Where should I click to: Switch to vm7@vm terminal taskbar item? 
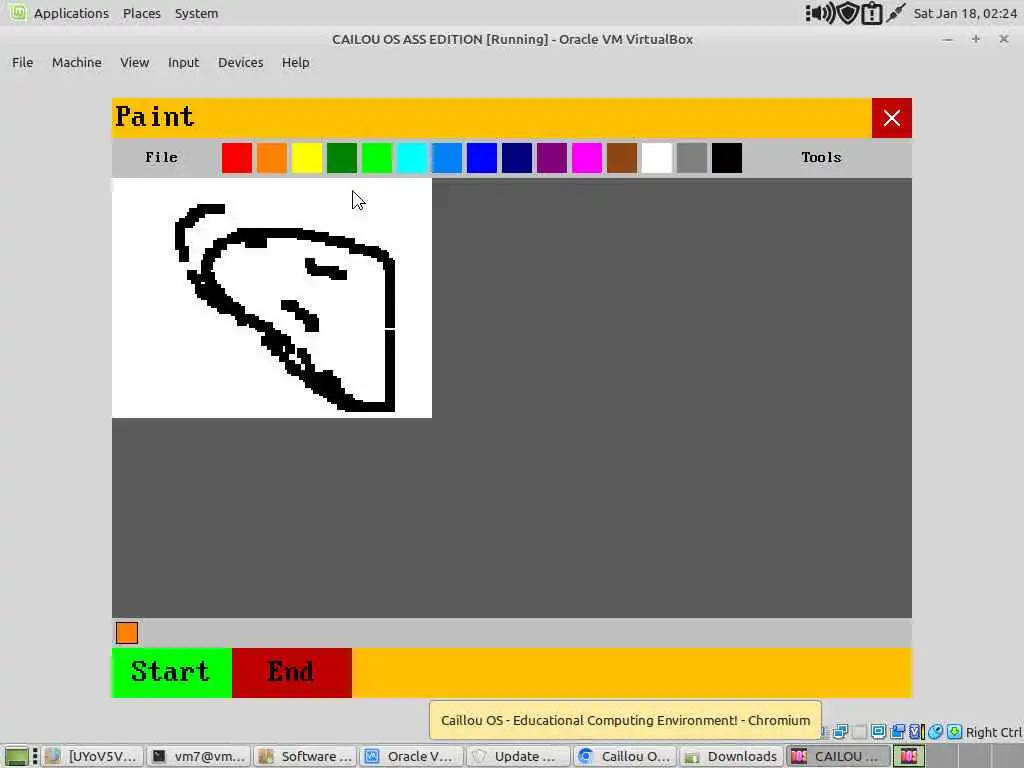pos(198,756)
